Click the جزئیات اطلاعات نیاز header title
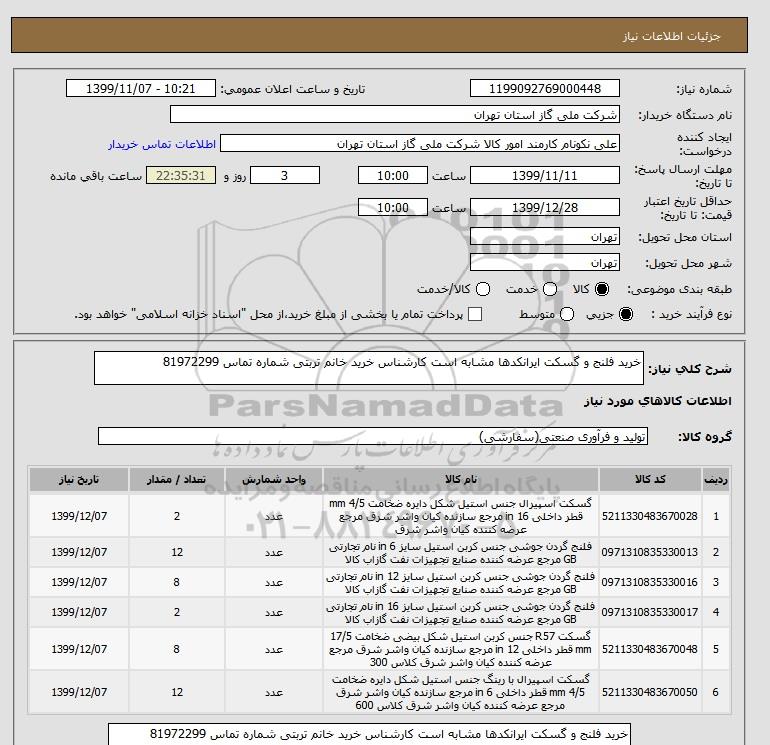 click(x=671, y=36)
